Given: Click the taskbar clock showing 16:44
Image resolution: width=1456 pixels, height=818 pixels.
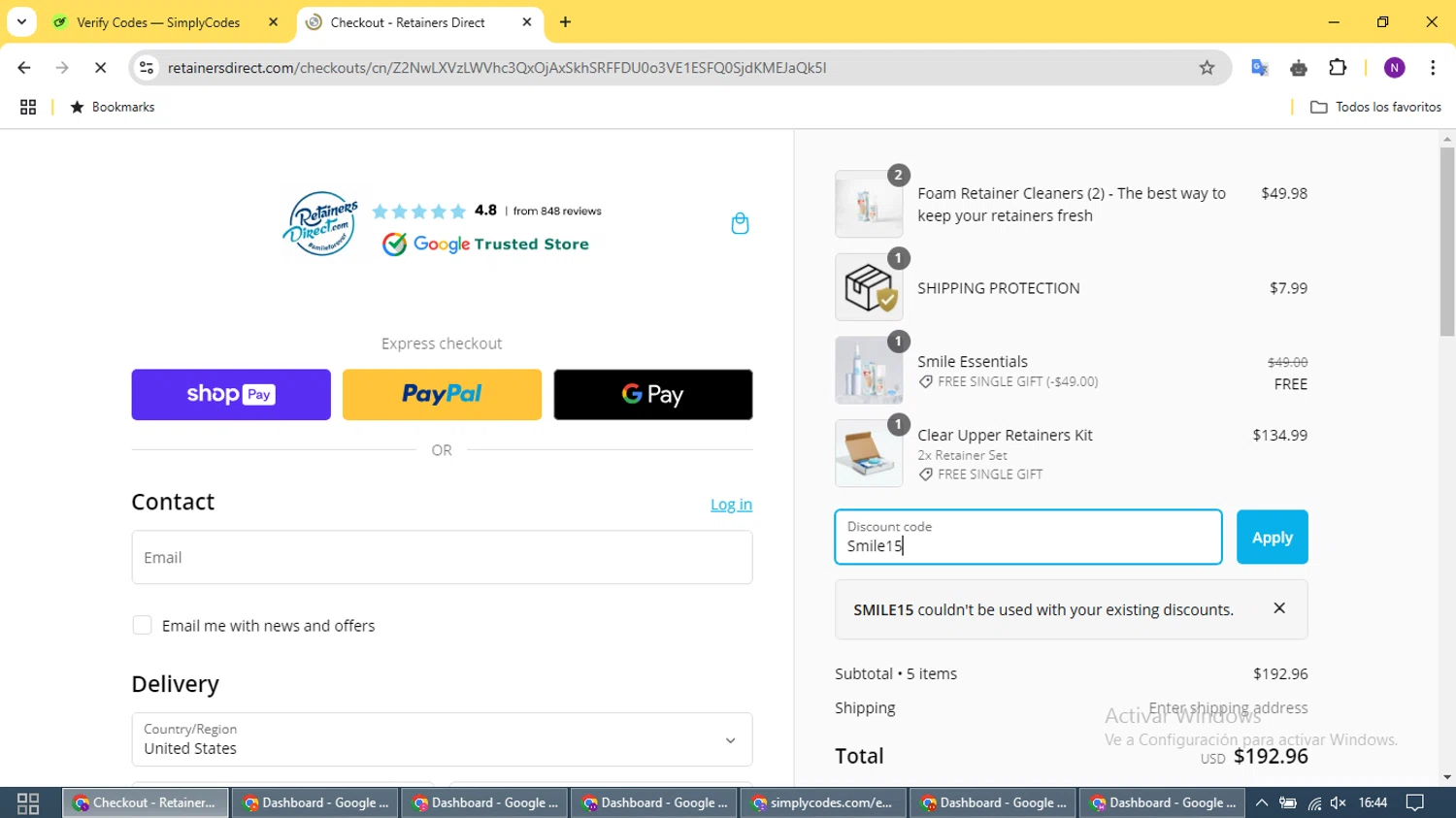Looking at the screenshot, I should pos(1373,802).
